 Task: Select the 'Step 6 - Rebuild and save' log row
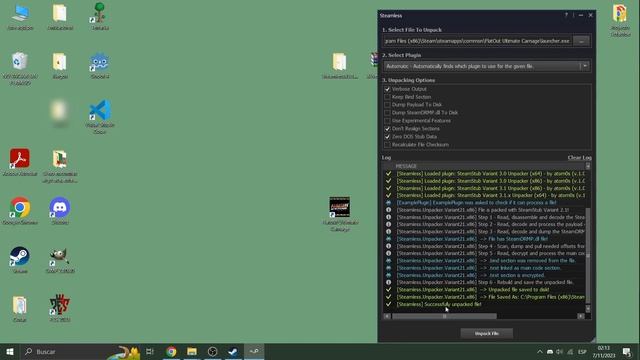tap(484, 282)
